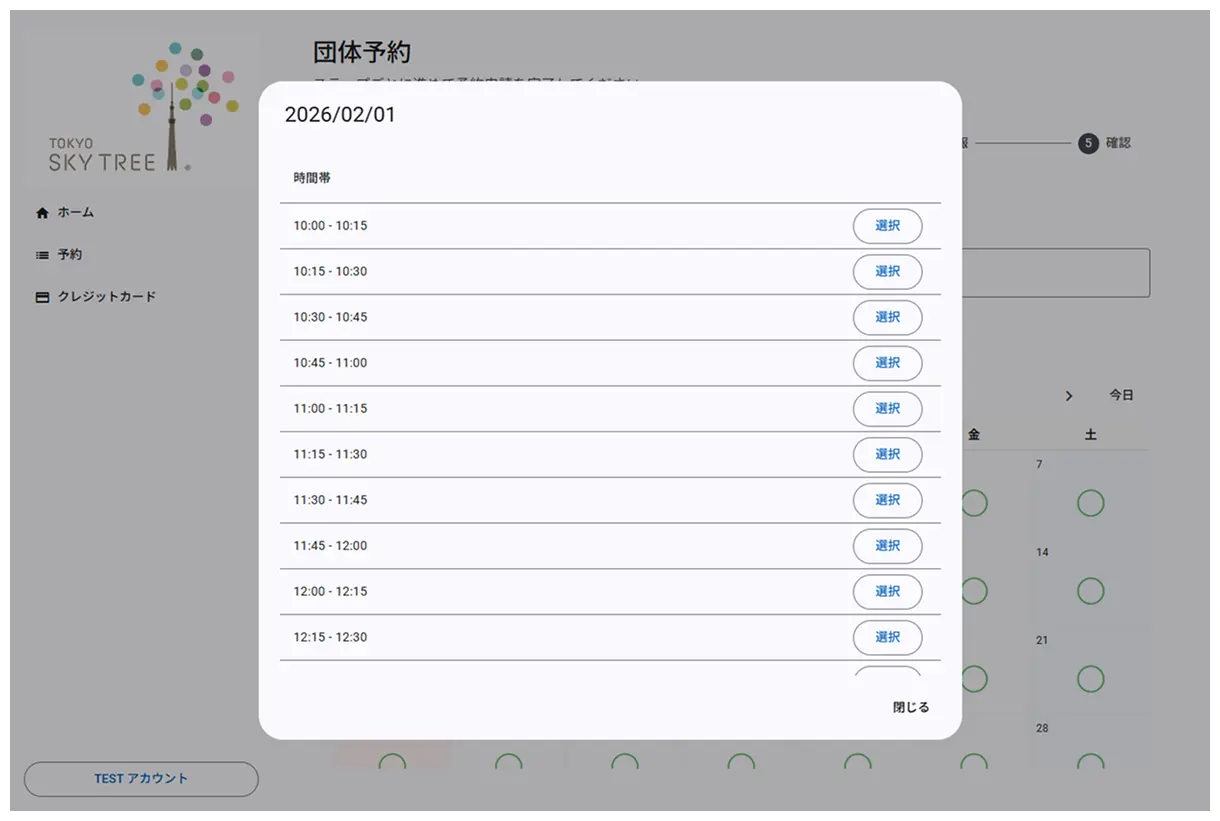Select the 12:15 - 12:30 time slot

click(887, 637)
